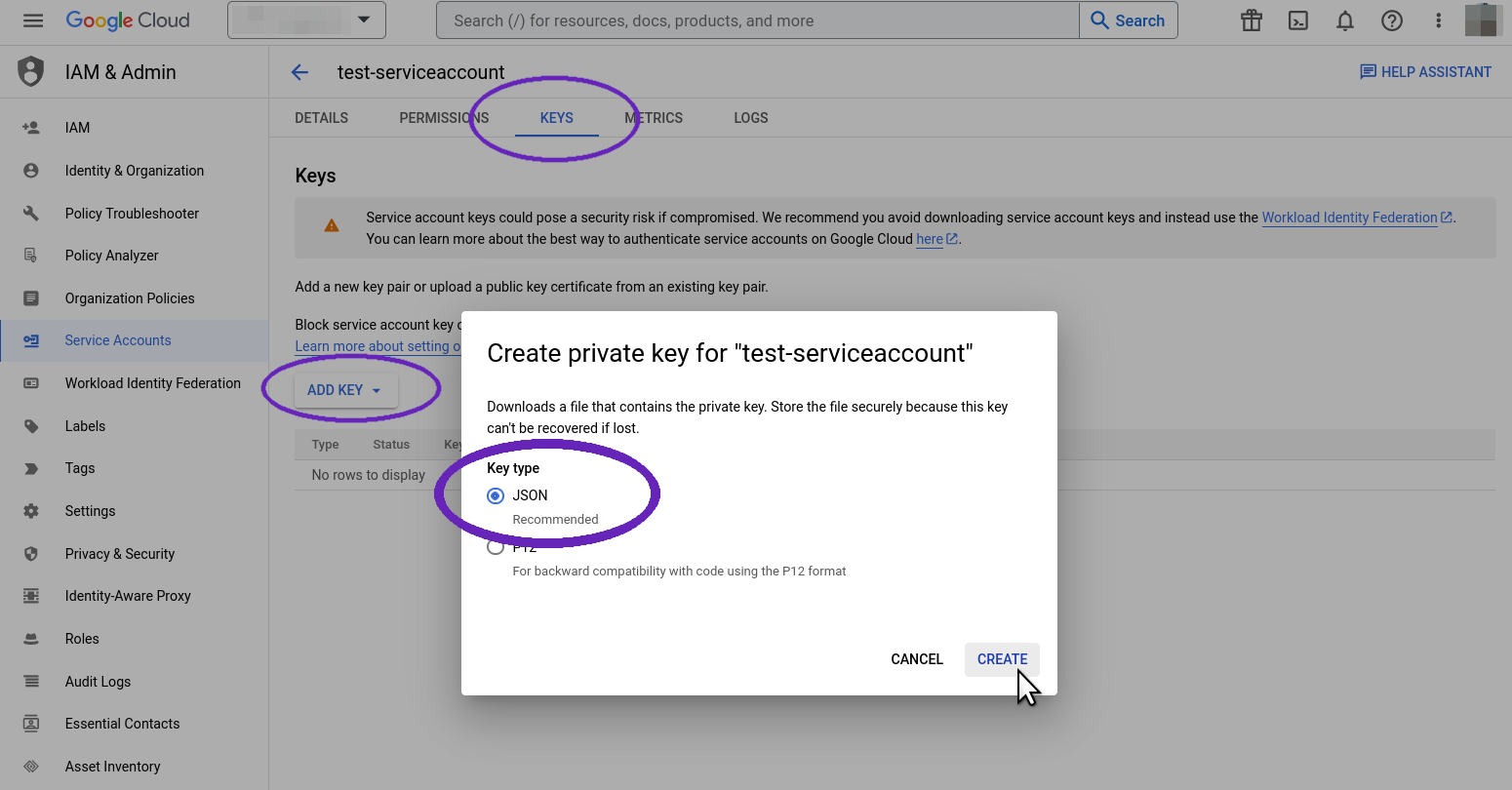Switch to the PERMISSIONS tab
The height and width of the screenshot is (790, 1512).
(x=443, y=117)
